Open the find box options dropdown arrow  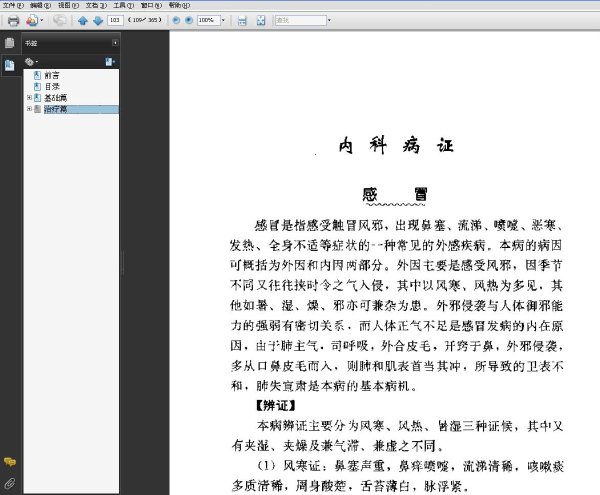coord(329,20)
